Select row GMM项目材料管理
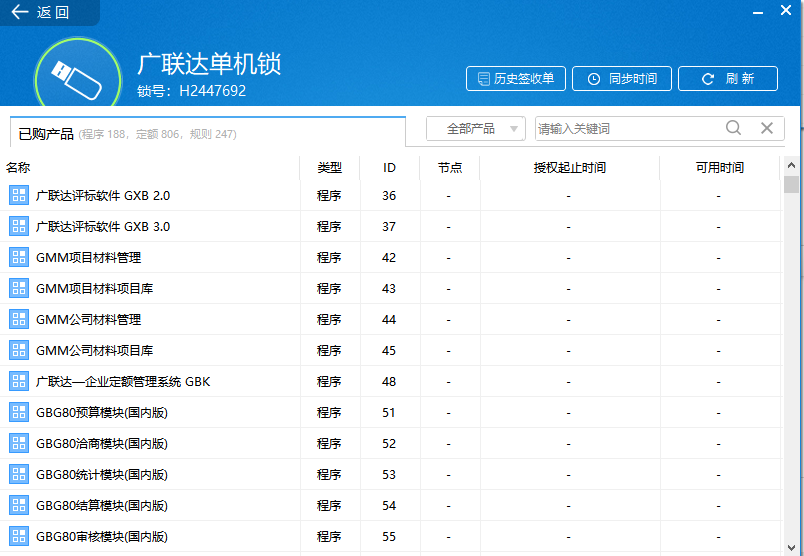 tap(391, 257)
